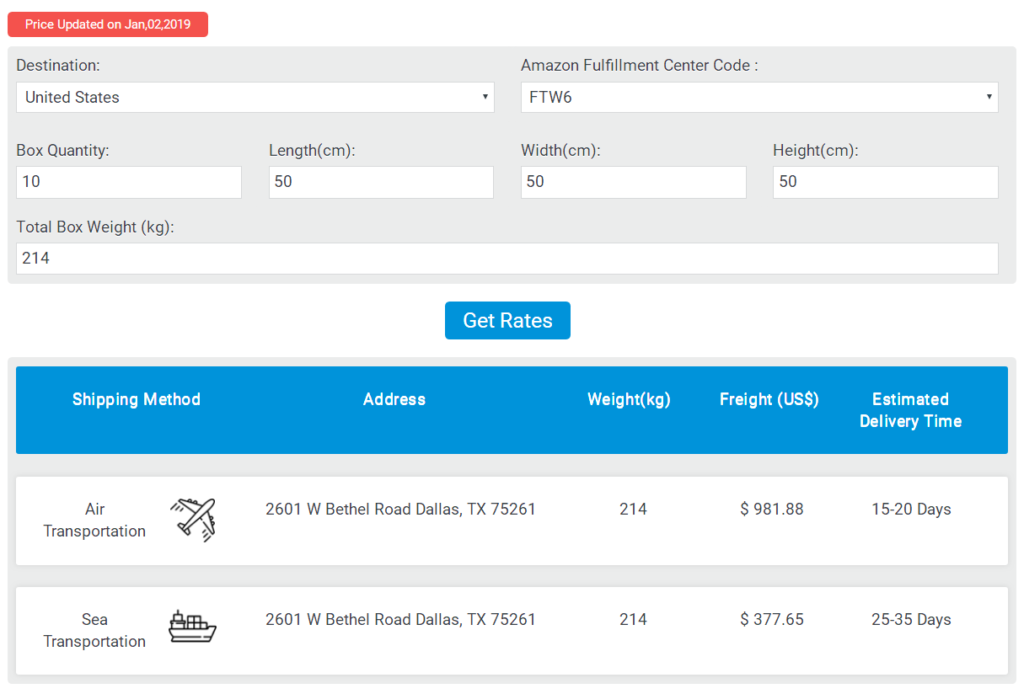Click the airplane icon for Air Transportation
The height and width of the screenshot is (694, 1024).
click(193, 520)
